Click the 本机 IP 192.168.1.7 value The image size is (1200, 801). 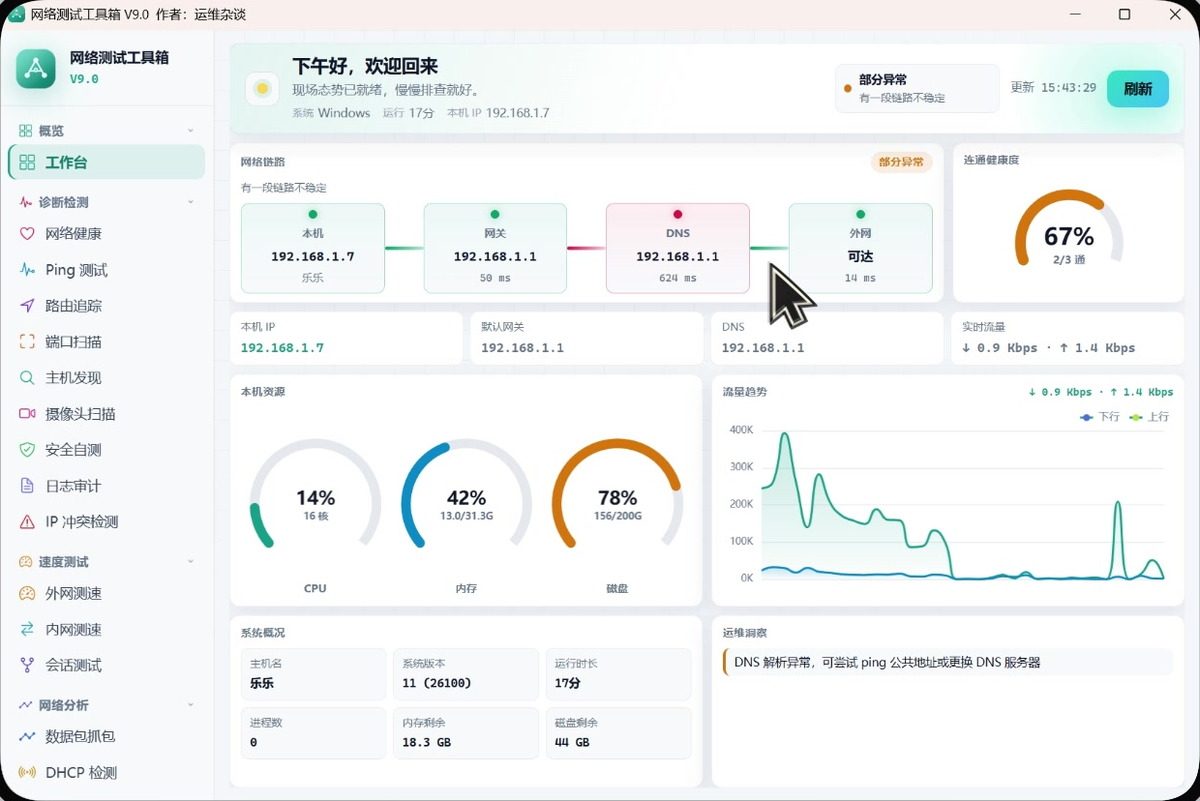(282, 348)
